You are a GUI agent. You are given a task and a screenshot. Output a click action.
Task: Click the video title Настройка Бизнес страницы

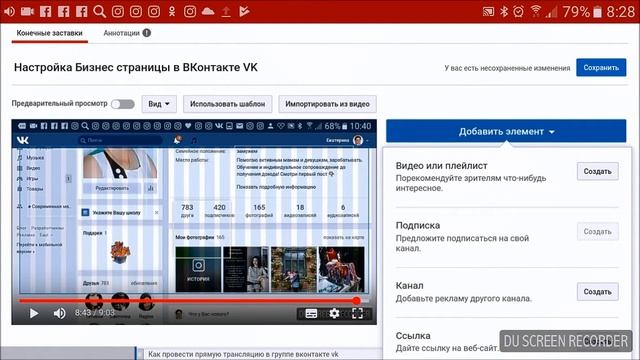click(x=136, y=67)
